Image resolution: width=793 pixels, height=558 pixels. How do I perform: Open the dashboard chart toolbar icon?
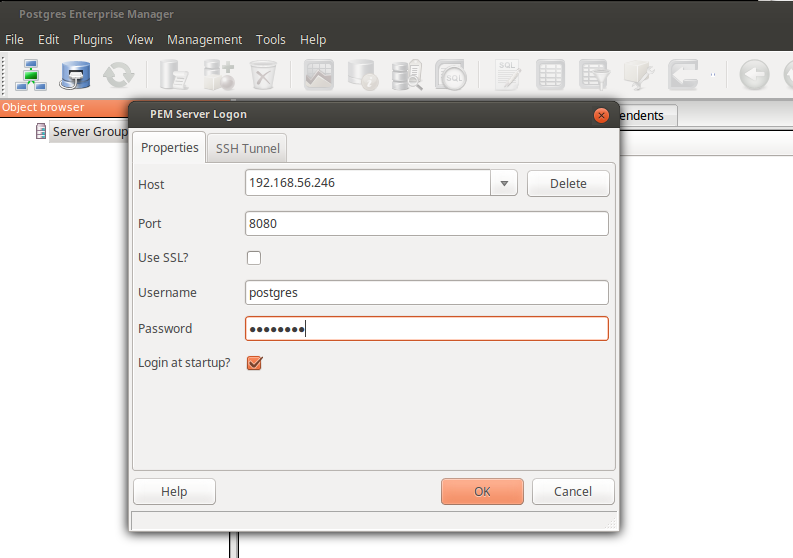point(319,75)
